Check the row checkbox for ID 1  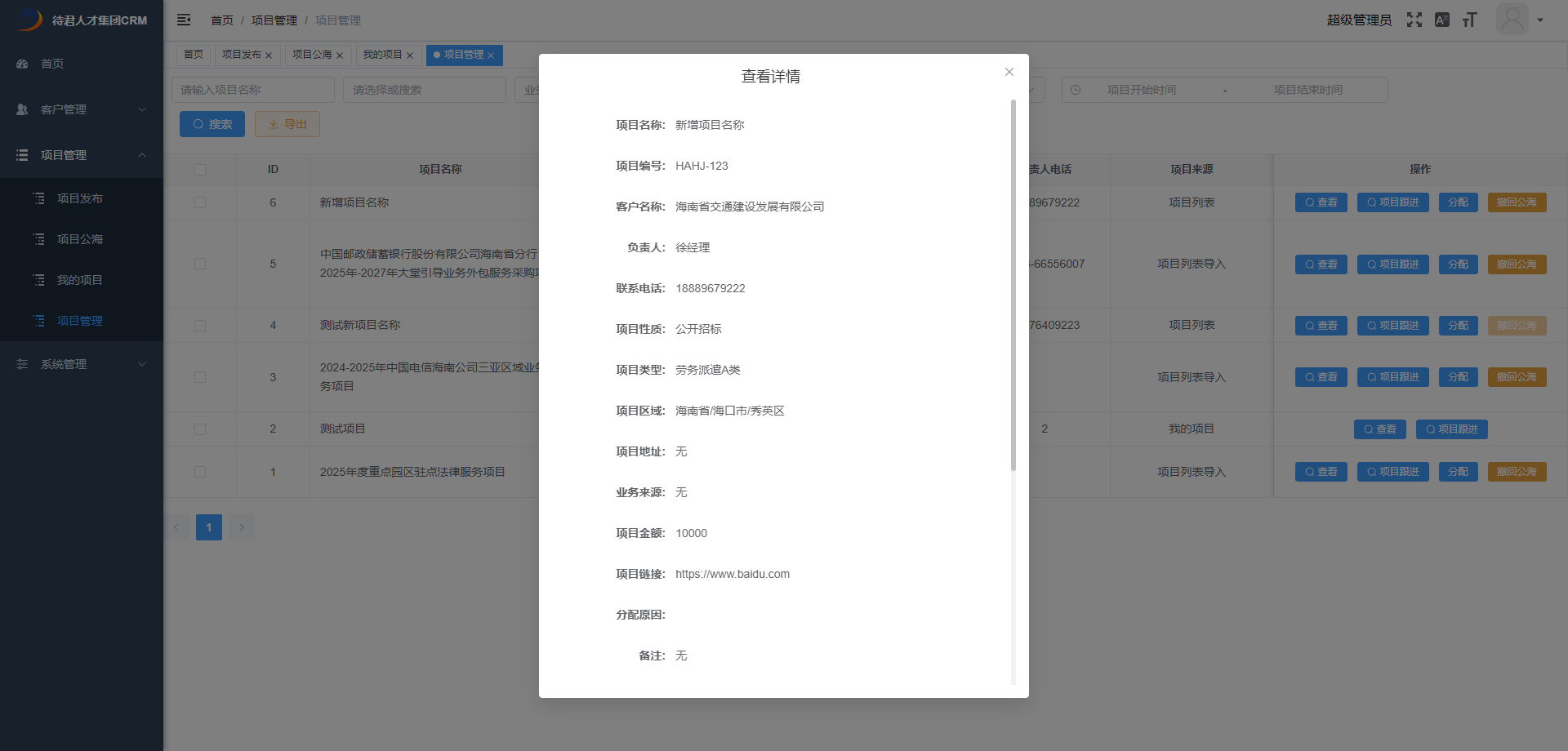(x=200, y=472)
